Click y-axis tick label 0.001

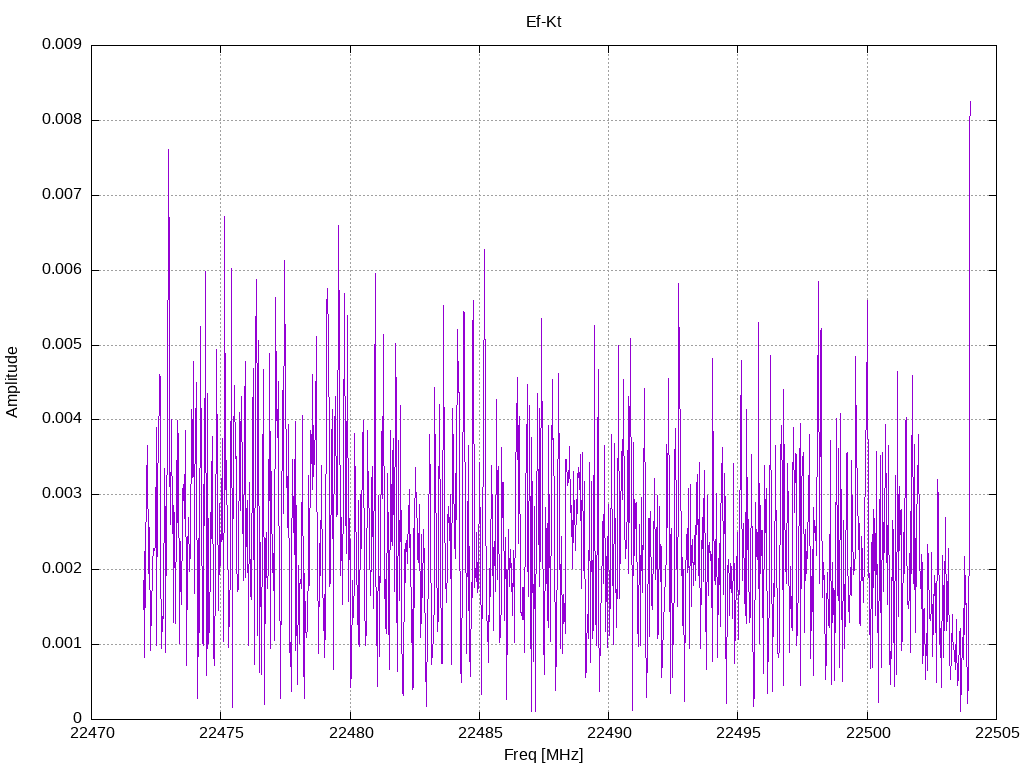click(62, 644)
